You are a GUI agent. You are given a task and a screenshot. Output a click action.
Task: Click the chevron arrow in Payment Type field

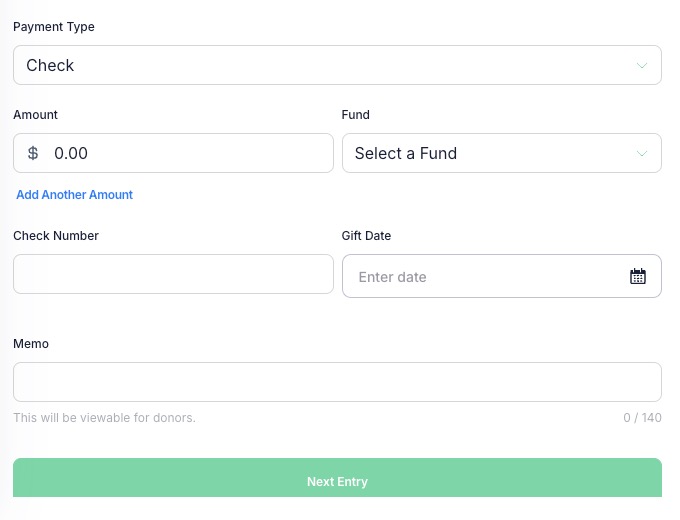tap(641, 65)
